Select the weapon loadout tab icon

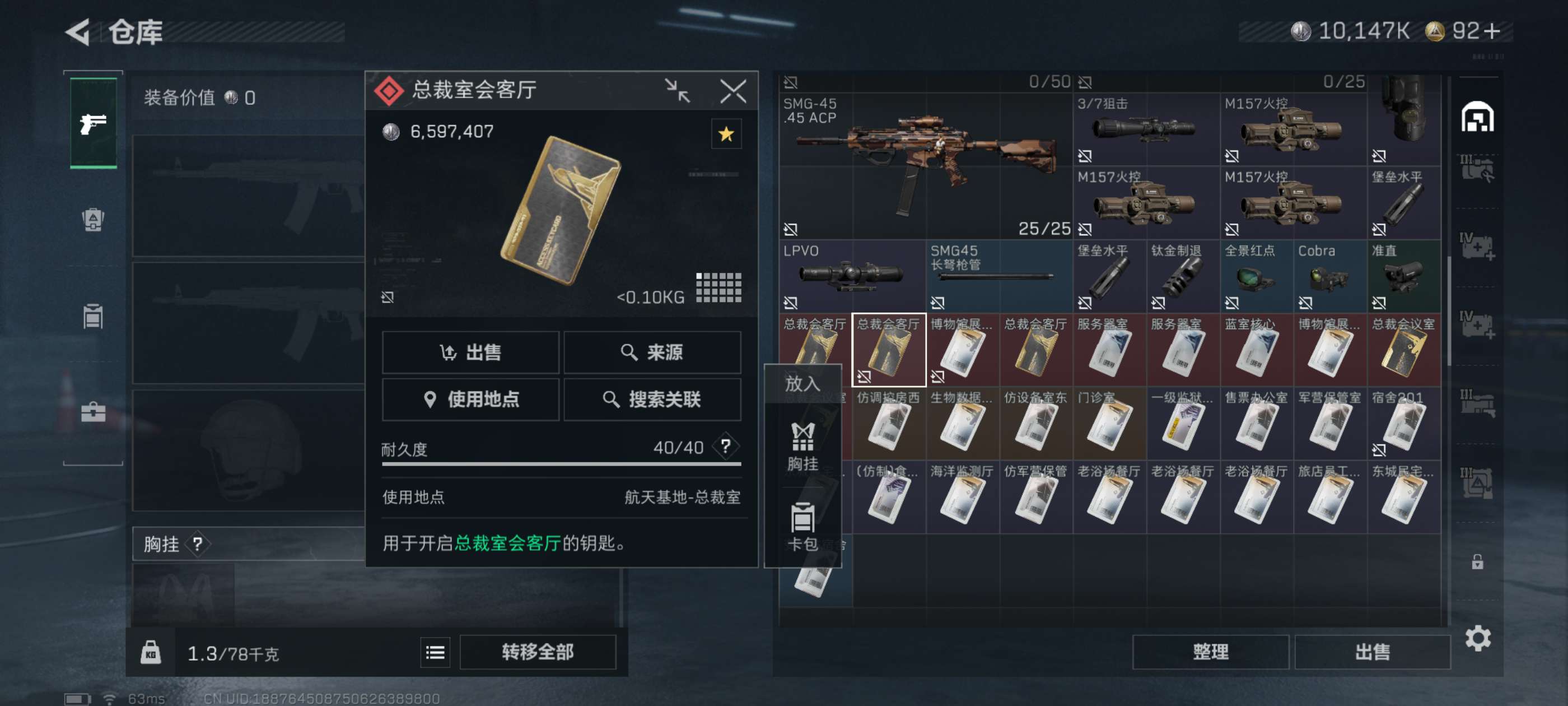93,123
